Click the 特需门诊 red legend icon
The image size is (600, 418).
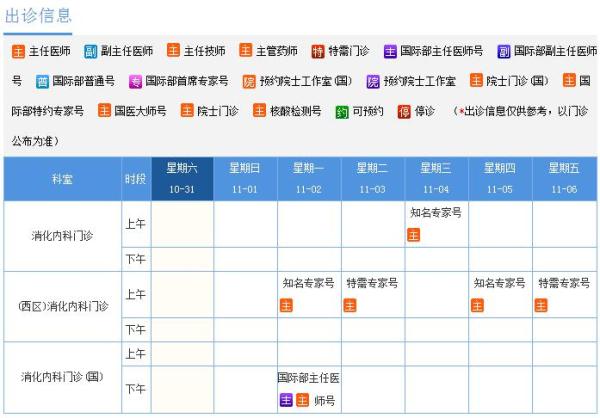pos(318,51)
